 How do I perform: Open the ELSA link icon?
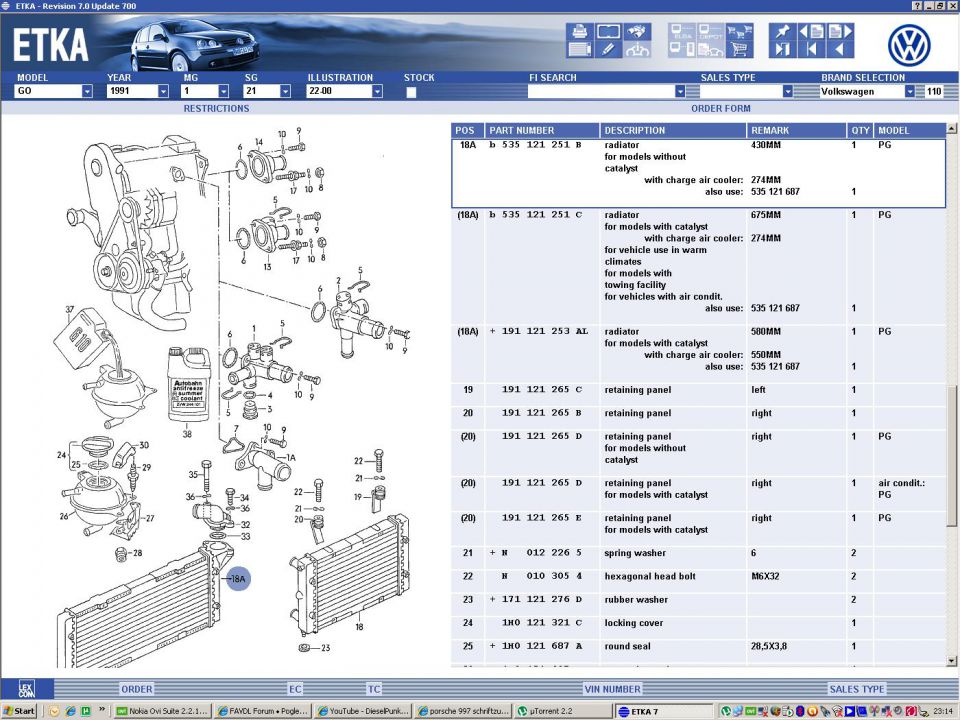(682, 31)
